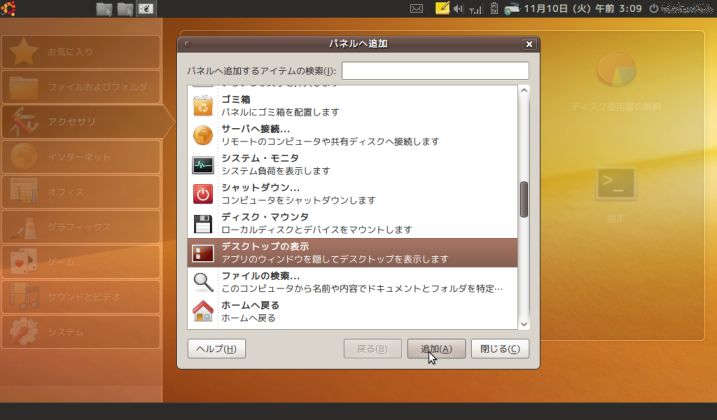Select the ディスク・マウンタ floppy icon
Viewport: 717px width, 420px height.
[203, 224]
